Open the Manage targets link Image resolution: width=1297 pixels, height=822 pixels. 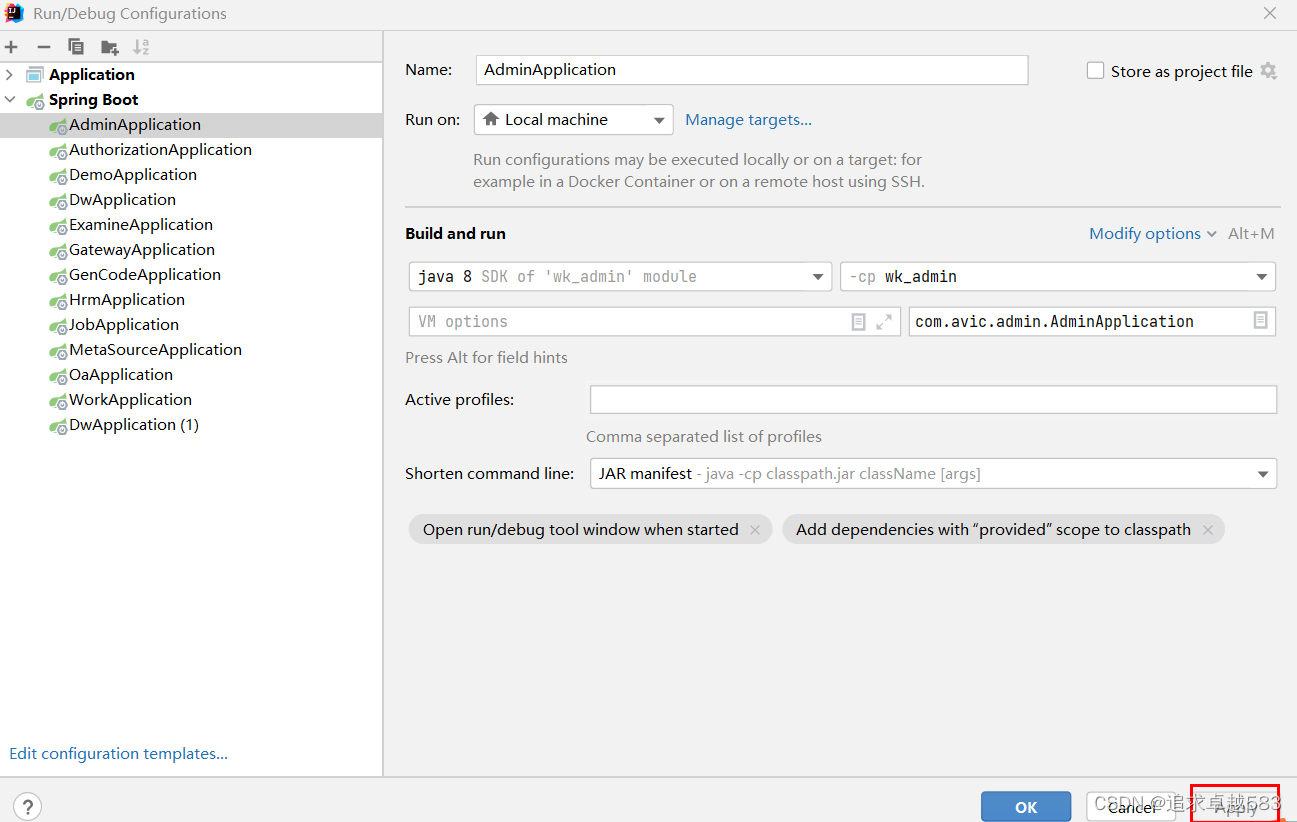[x=748, y=119]
